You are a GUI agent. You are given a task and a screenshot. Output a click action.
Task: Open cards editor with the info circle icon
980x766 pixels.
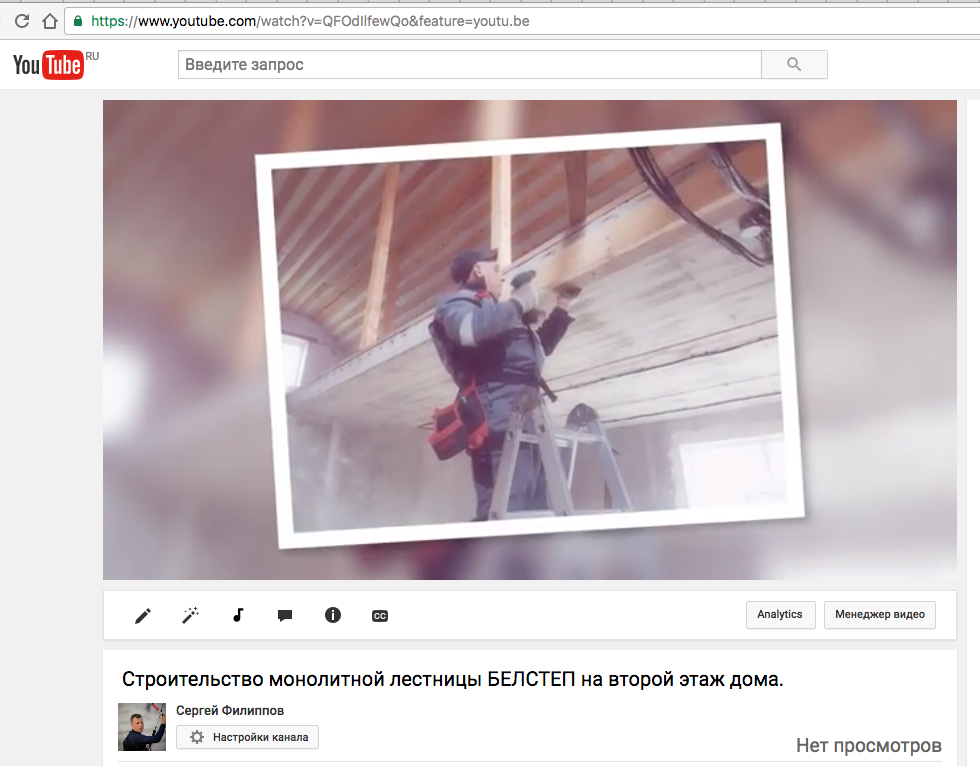tap(333, 616)
